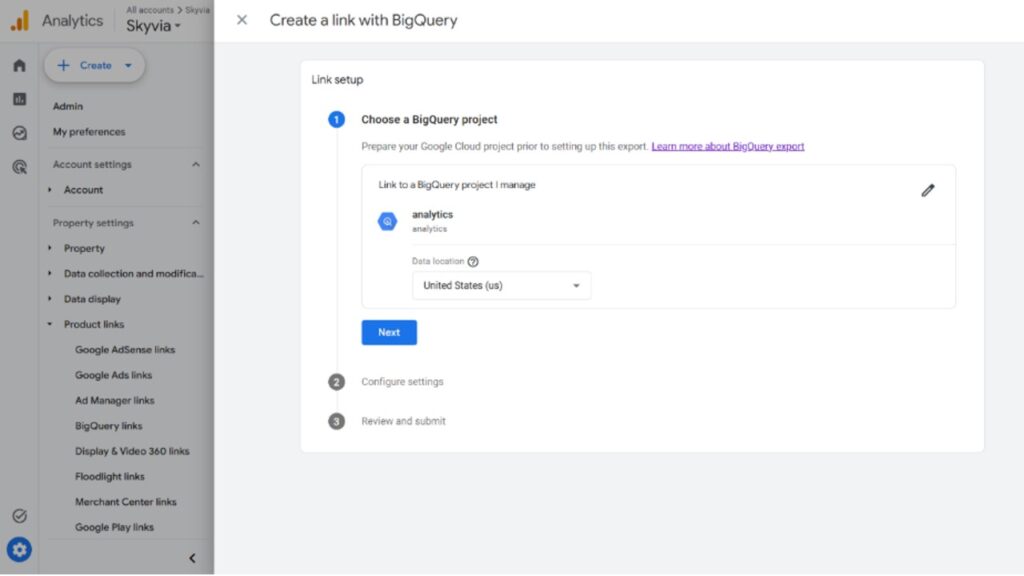Open Learn more about BigQuery export link

tap(728, 146)
